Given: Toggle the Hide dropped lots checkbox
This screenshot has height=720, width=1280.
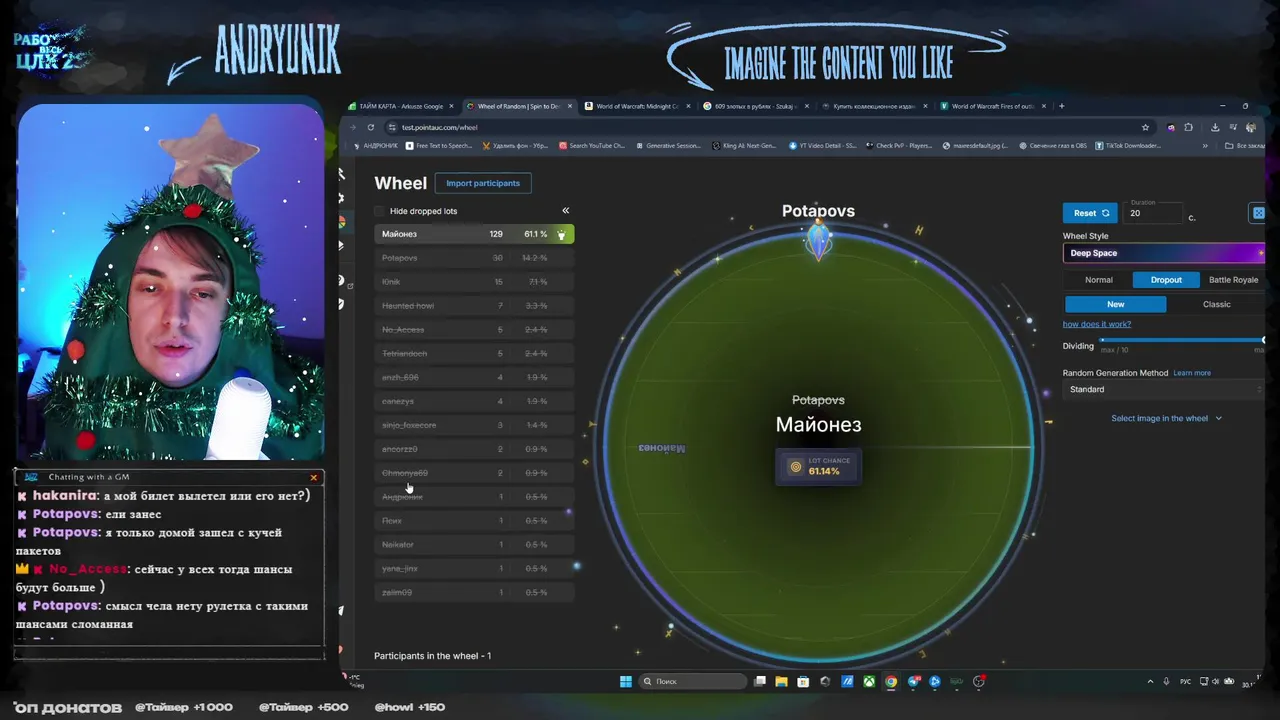Looking at the screenshot, I should (x=379, y=211).
